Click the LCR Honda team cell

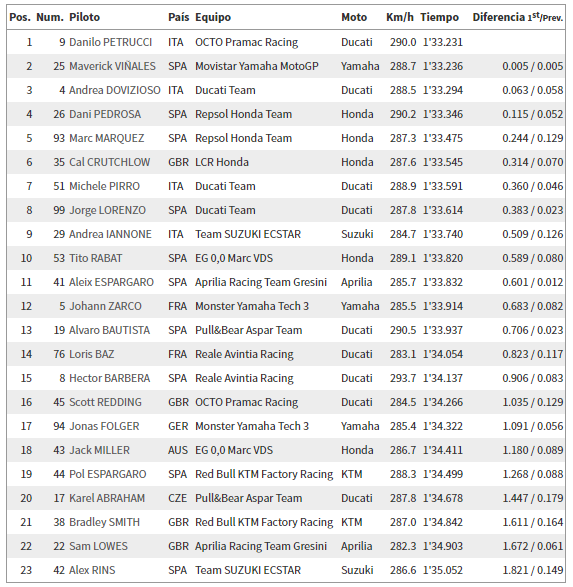222,162
